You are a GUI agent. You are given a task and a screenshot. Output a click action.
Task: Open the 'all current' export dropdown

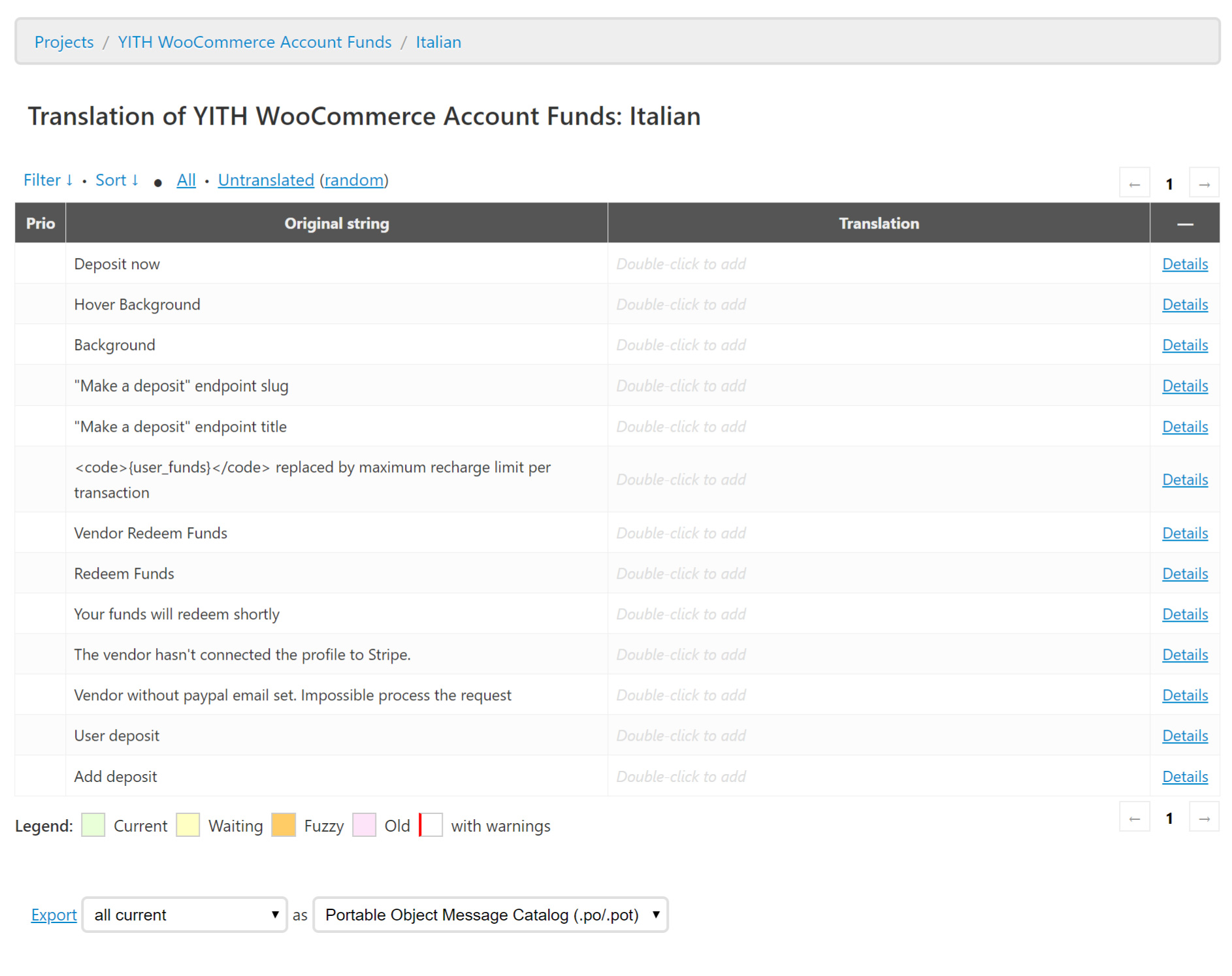(185, 915)
